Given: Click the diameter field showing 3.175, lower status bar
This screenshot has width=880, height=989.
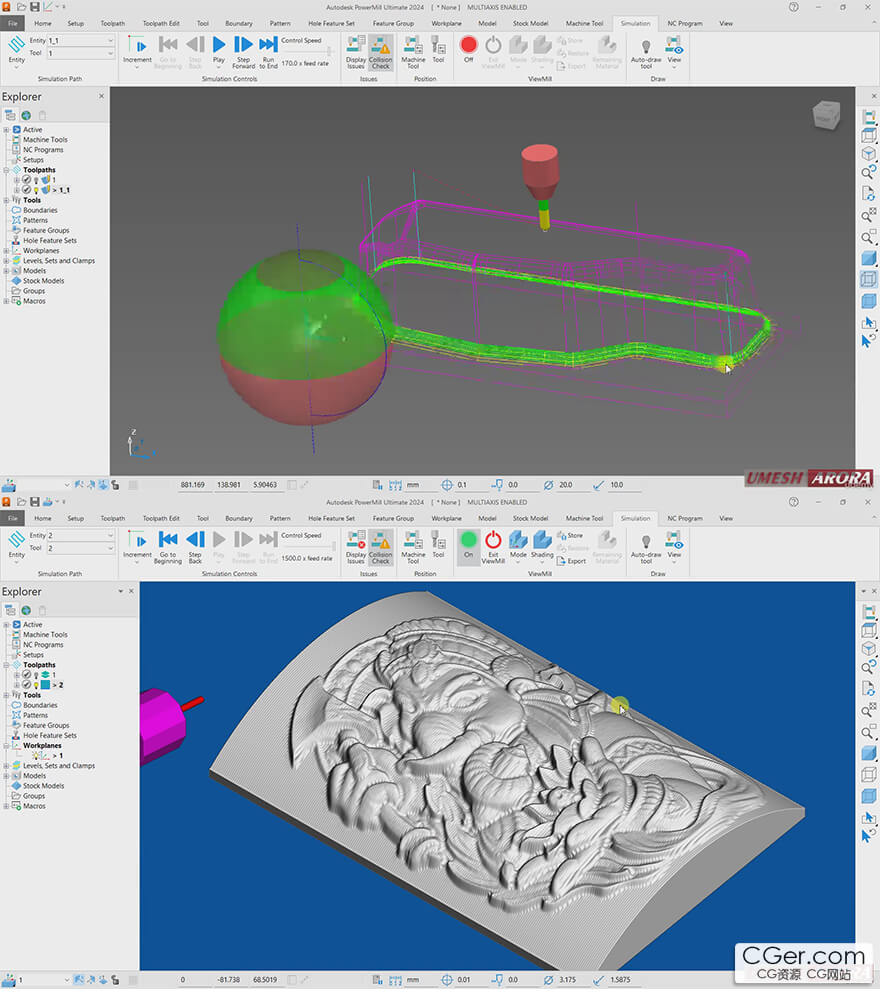Looking at the screenshot, I should 573,980.
